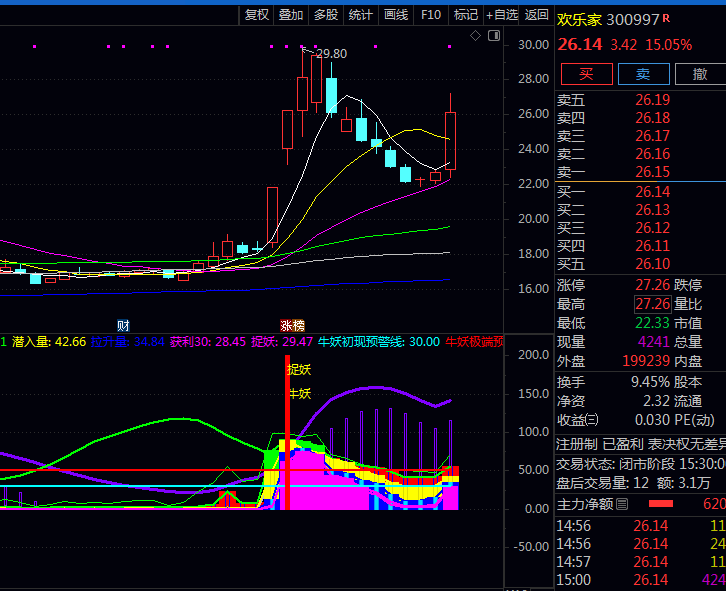Open the 画线 drawing tool
The image size is (726, 591).
click(x=396, y=14)
